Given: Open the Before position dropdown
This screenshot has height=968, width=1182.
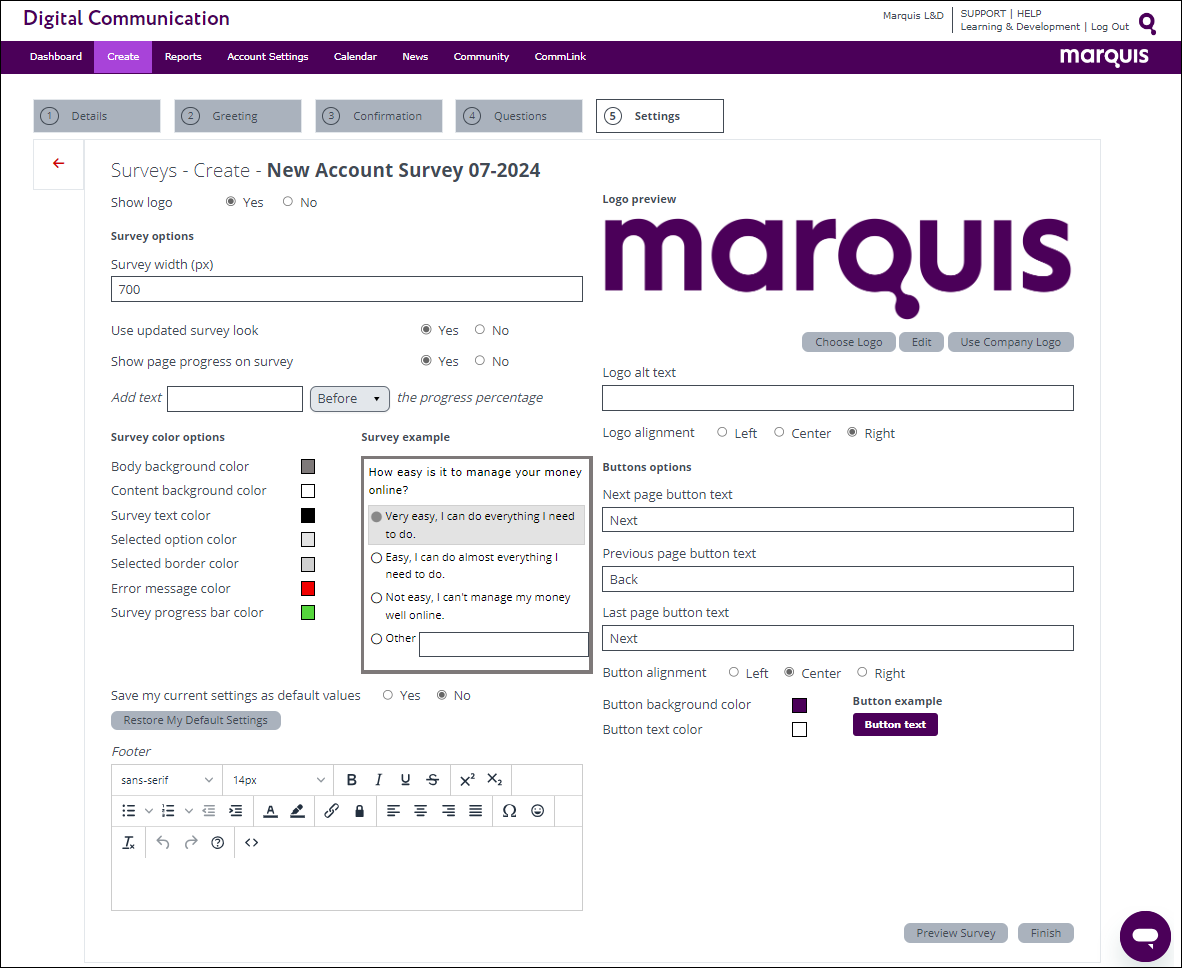Looking at the screenshot, I should coord(350,398).
